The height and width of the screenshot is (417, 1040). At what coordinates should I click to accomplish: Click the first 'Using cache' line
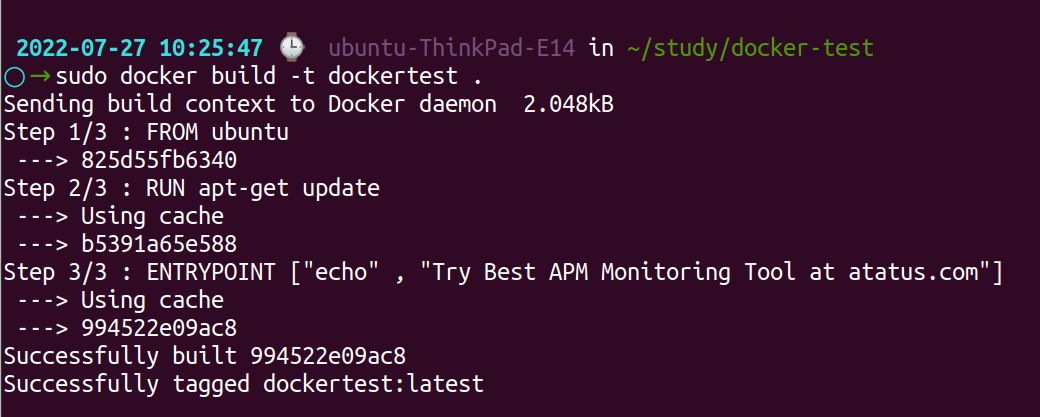click(152, 216)
